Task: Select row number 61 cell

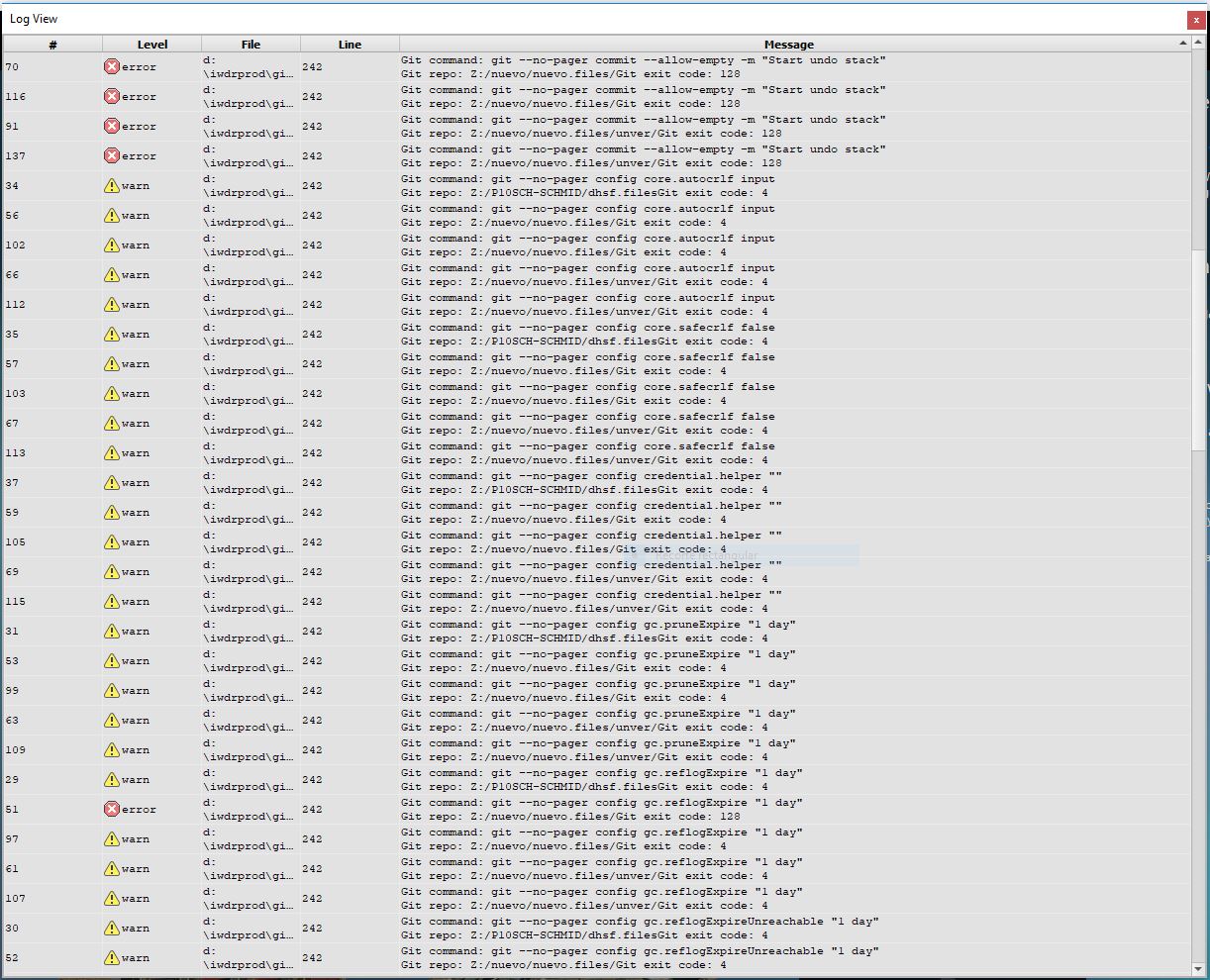Action: coord(52,869)
